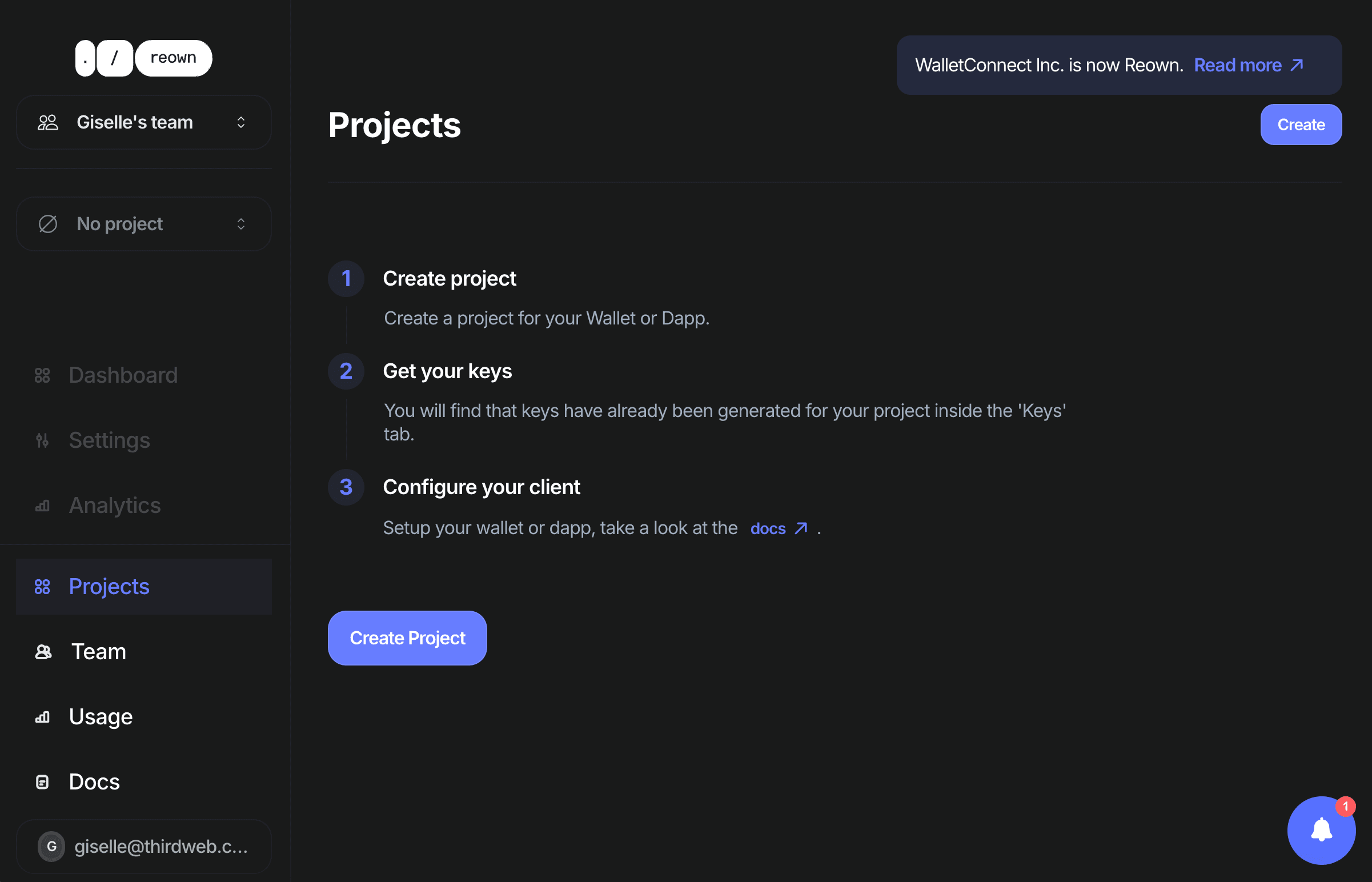The width and height of the screenshot is (1372, 882).
Task: Open the Usage menu item
Action: [101, 717]
